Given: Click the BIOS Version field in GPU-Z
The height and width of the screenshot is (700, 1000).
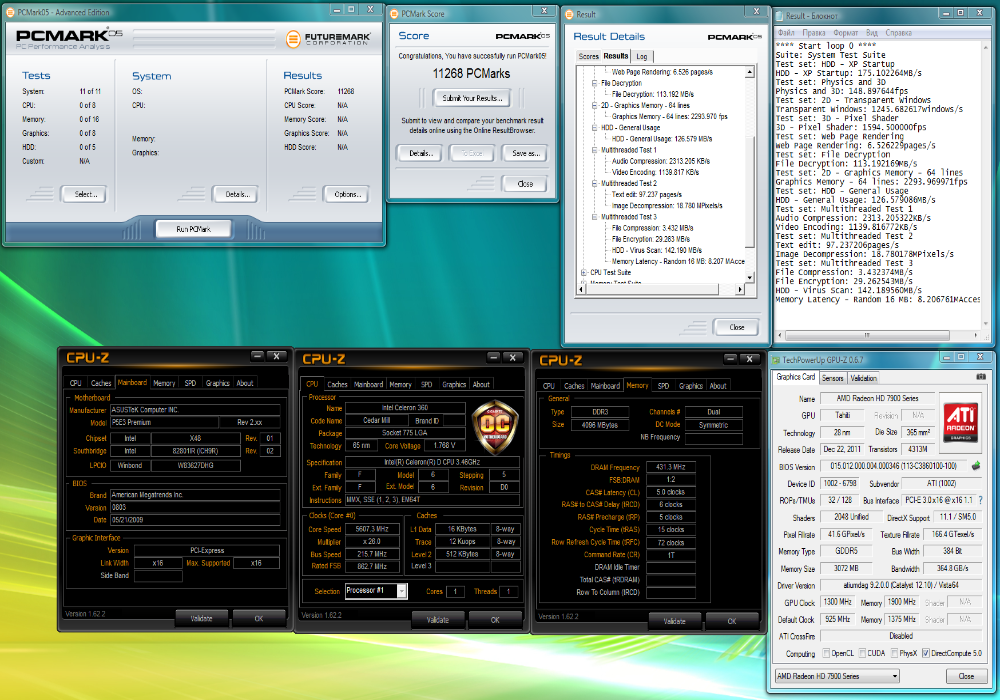Looking at the screenshot, I should 892,466.
